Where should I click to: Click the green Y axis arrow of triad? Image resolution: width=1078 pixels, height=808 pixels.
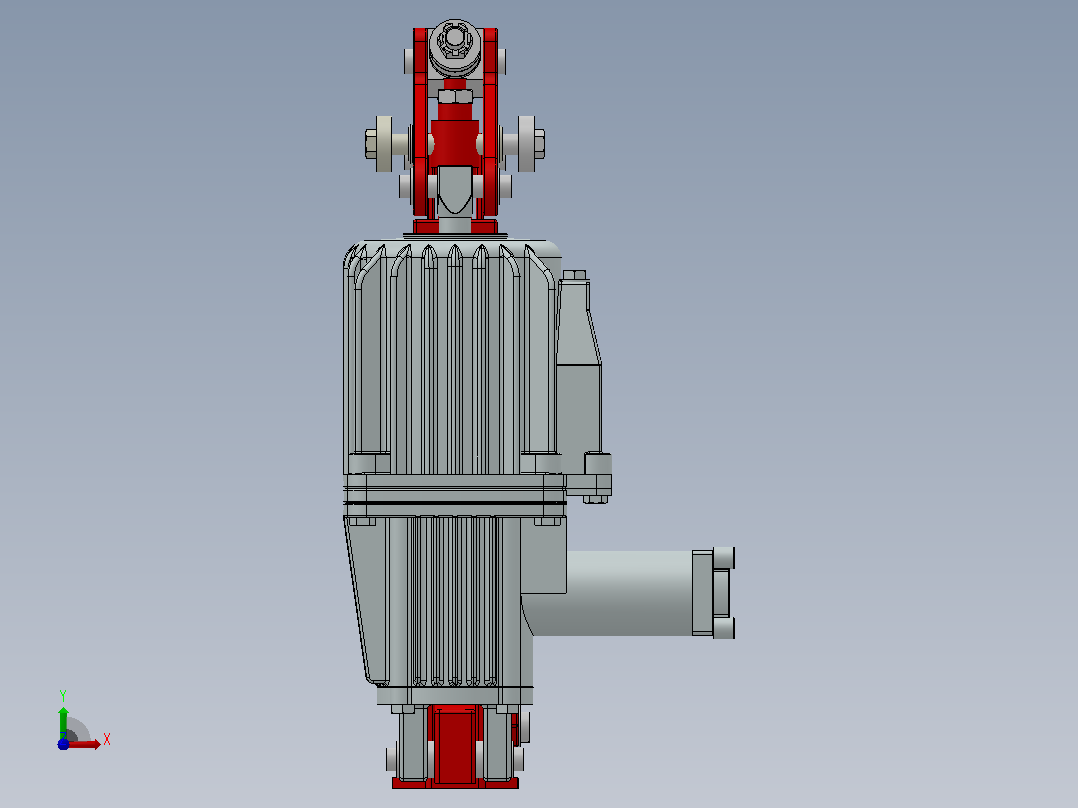tap(63, 721)
